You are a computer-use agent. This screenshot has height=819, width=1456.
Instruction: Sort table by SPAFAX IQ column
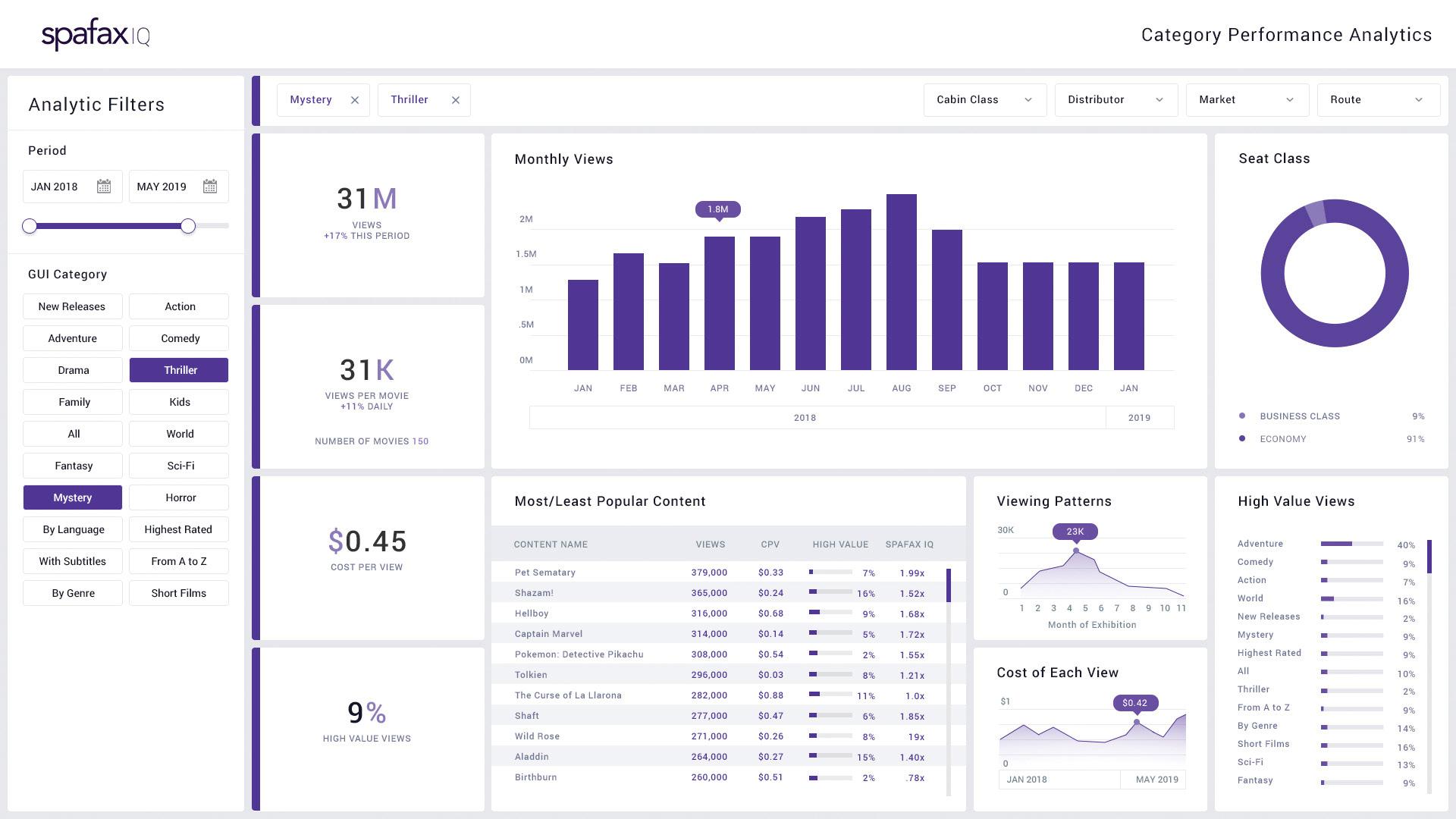pos(909,544)
